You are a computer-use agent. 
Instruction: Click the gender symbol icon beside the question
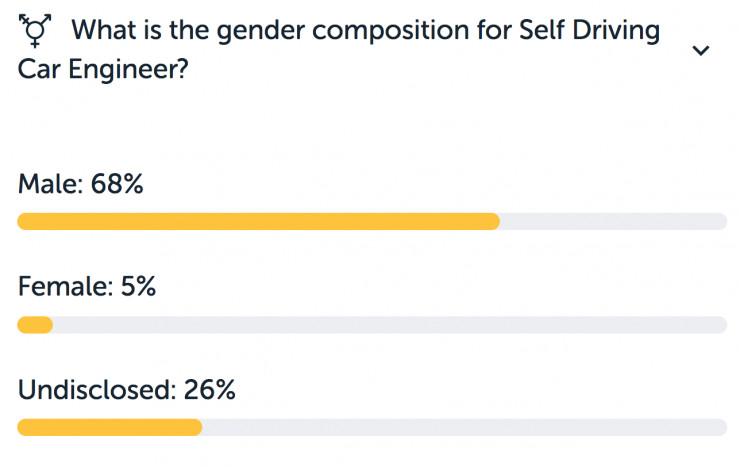35,31
